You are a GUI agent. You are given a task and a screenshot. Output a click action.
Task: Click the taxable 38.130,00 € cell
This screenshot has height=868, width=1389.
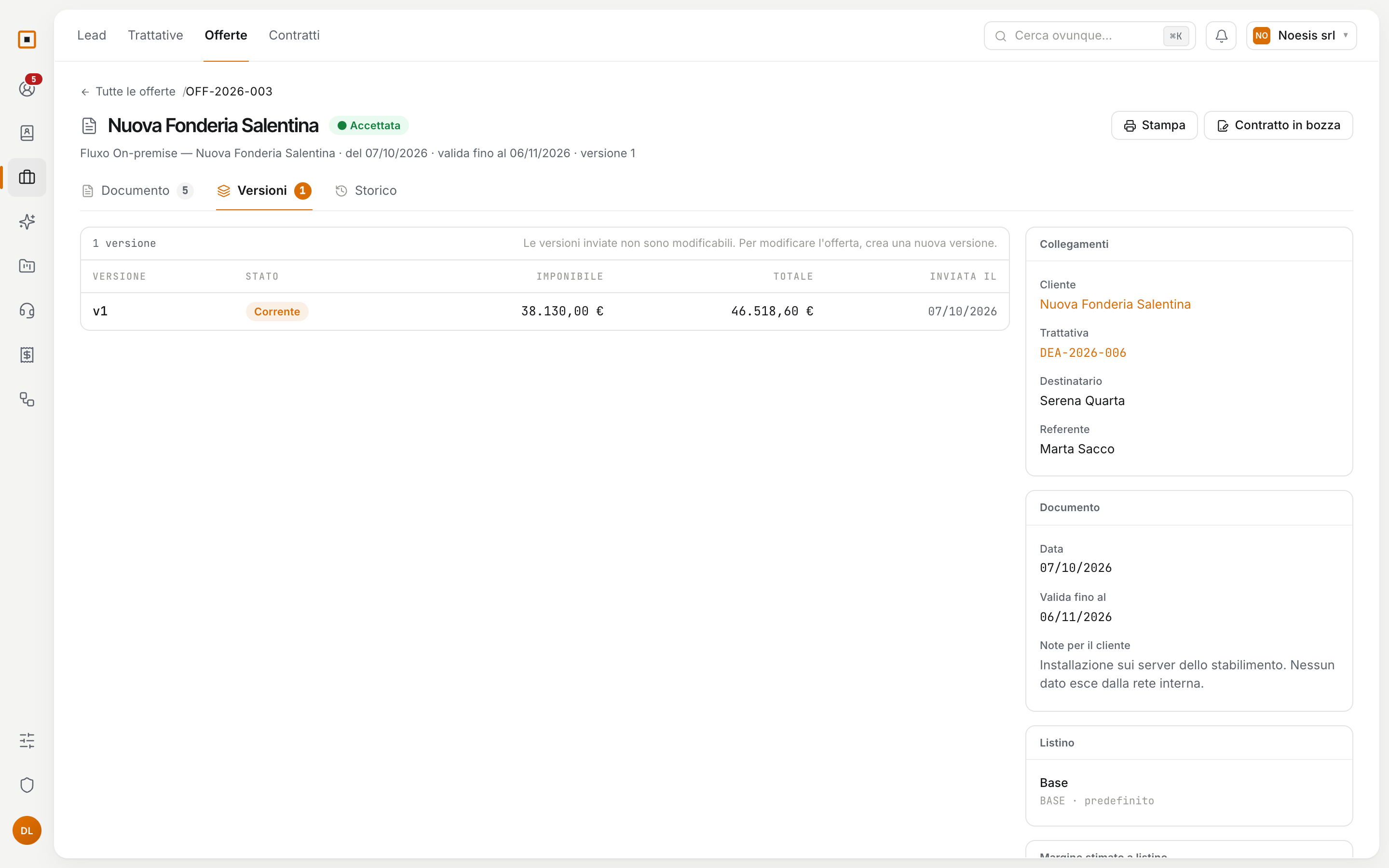tap(562, 311)
